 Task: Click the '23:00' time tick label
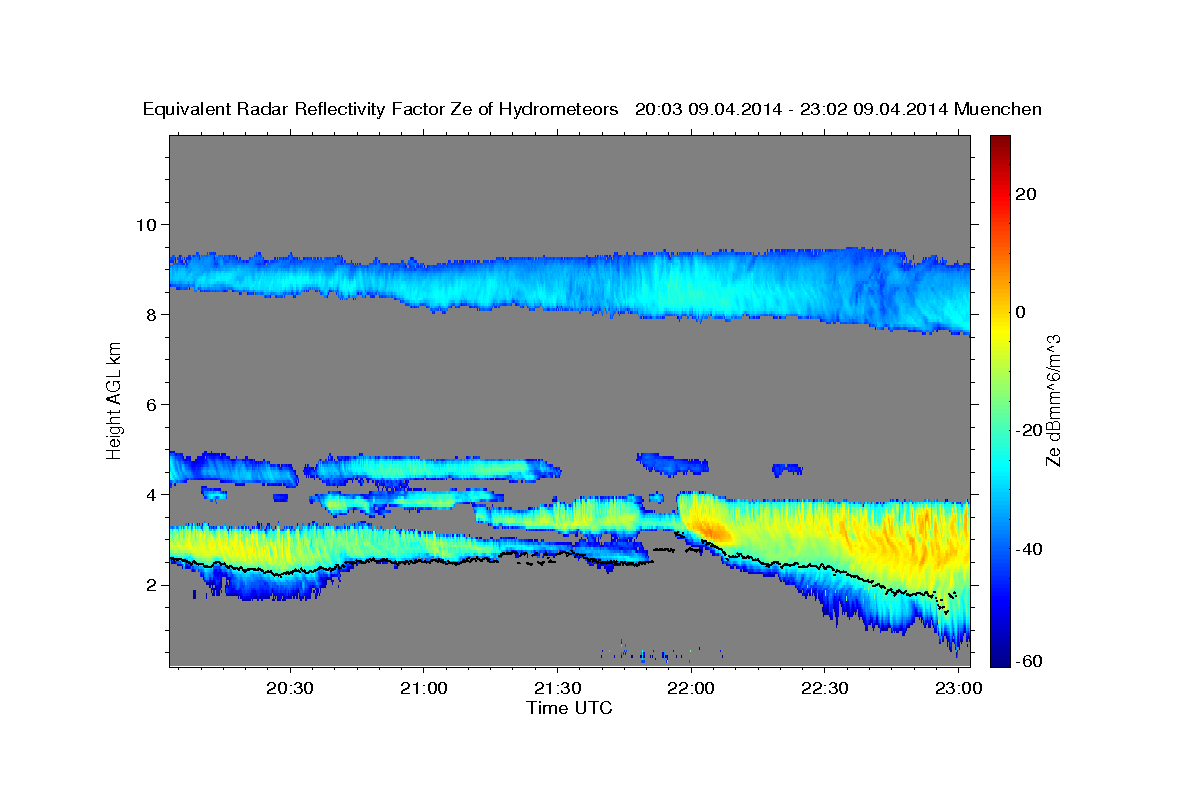click(957, 689)
